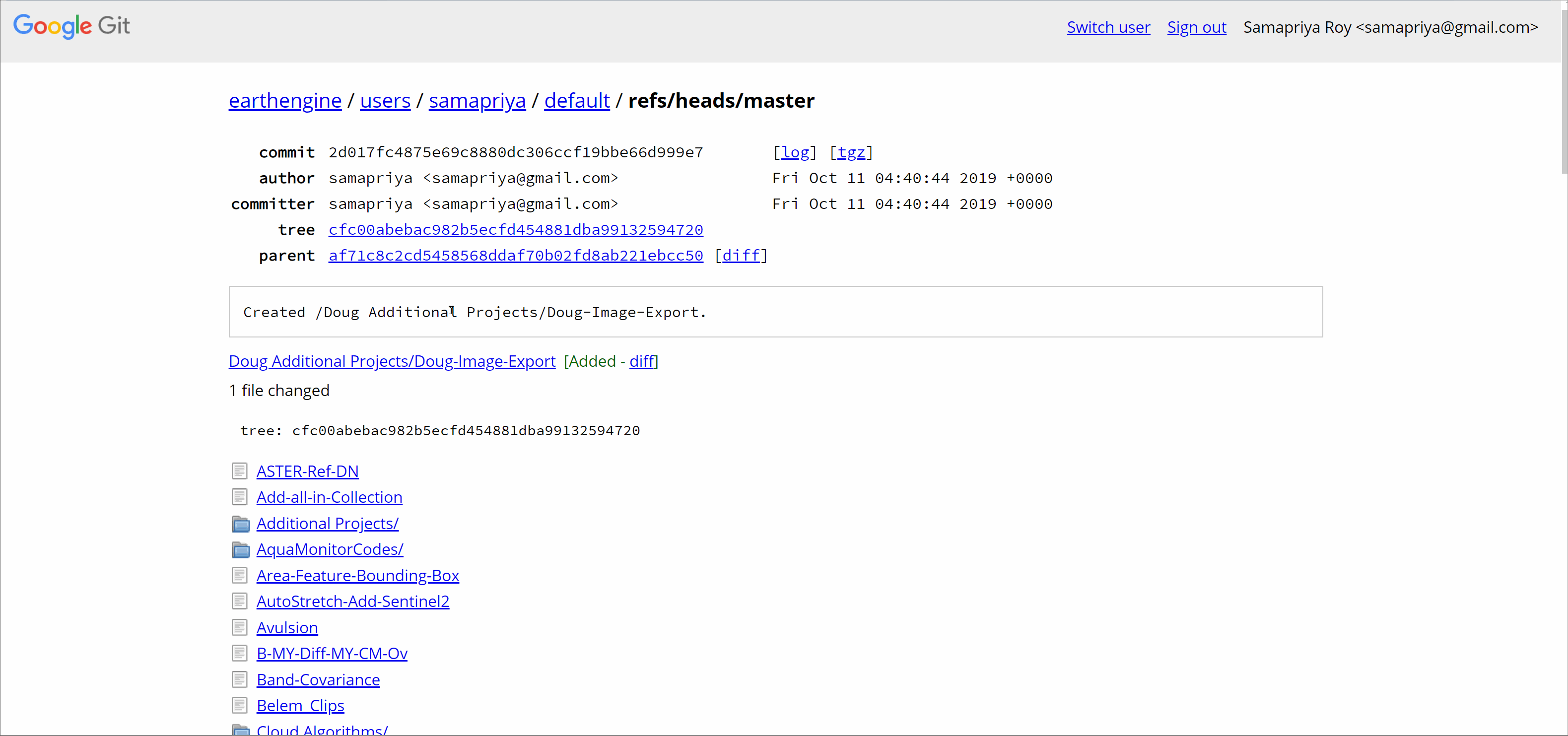Open parent commit af71c8c2cd54 link
The width and height of the screenshot is (1568, 736).
pos(516,256)
